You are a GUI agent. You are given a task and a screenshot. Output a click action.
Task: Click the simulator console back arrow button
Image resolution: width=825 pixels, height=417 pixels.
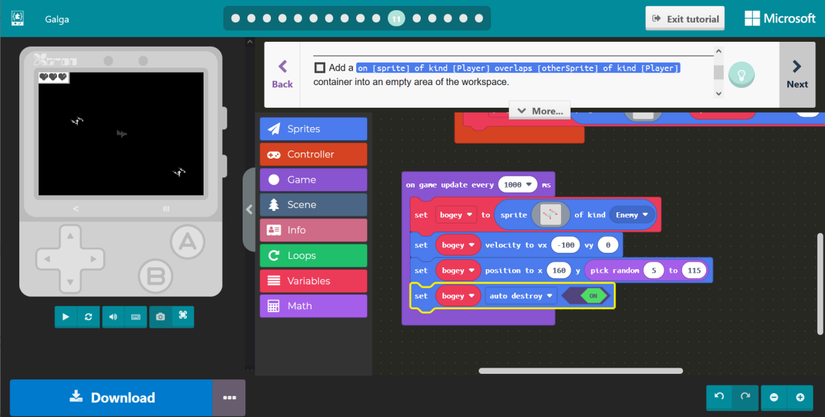76,209
